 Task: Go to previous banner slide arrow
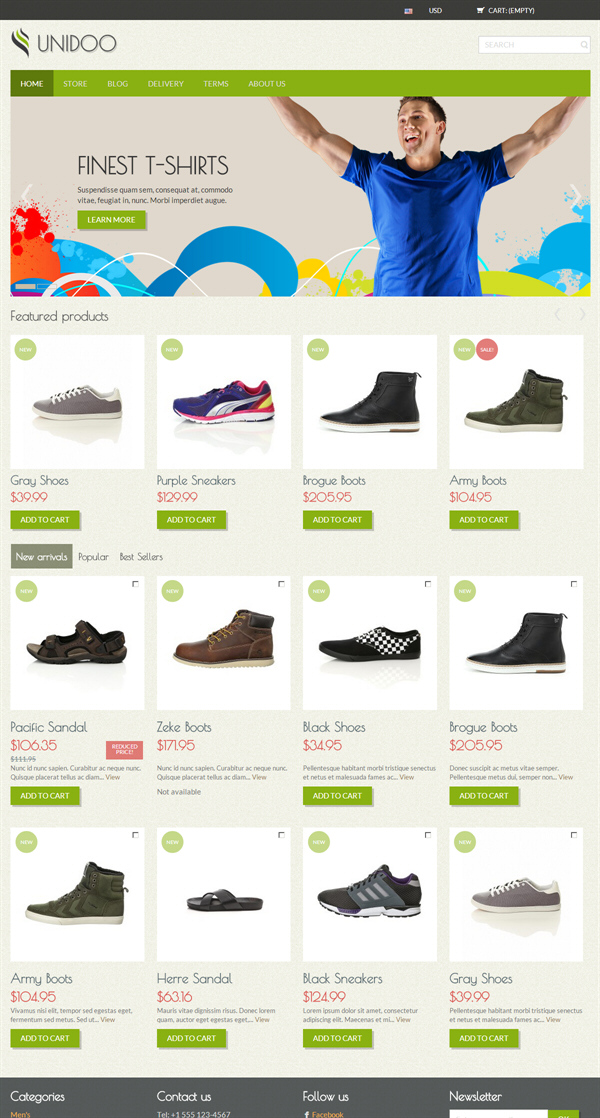(x=27, y=196)
